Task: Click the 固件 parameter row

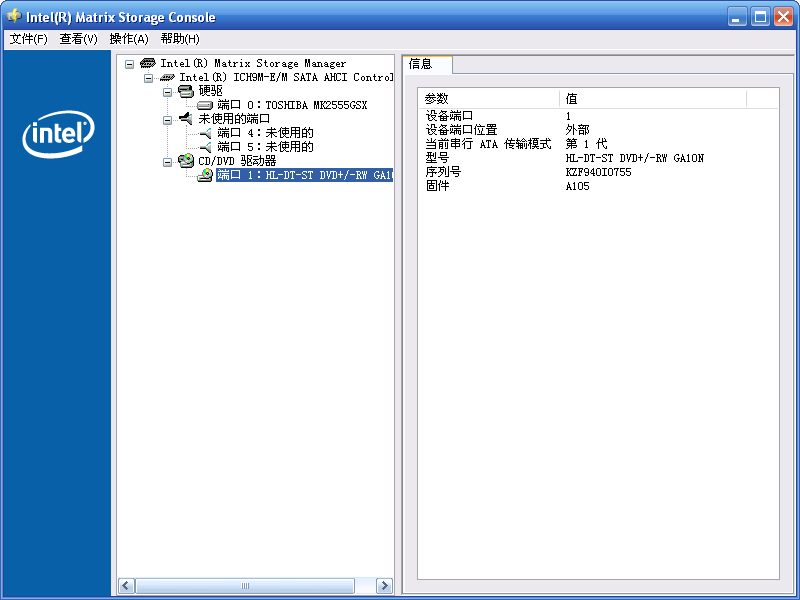Action: (x=599, y=186)
